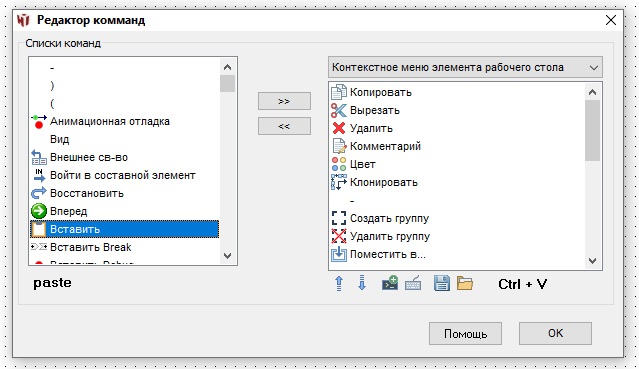Click the move up arrow icon

(339, 283)
